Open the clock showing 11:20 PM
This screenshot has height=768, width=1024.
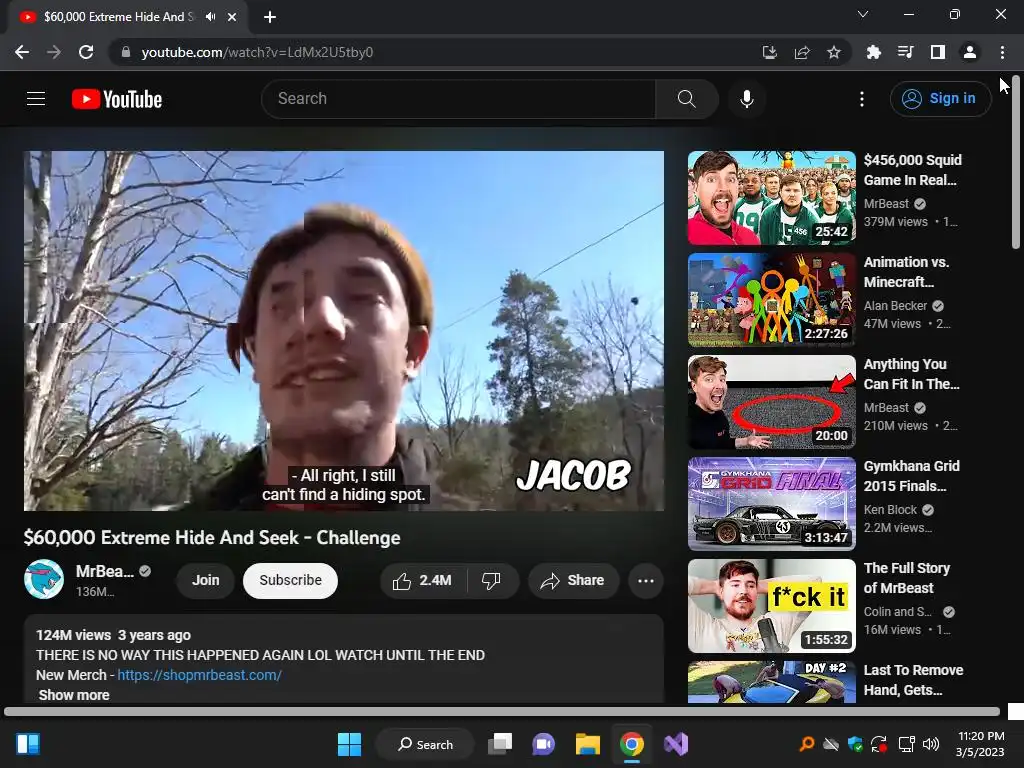[x=980, y=744]
